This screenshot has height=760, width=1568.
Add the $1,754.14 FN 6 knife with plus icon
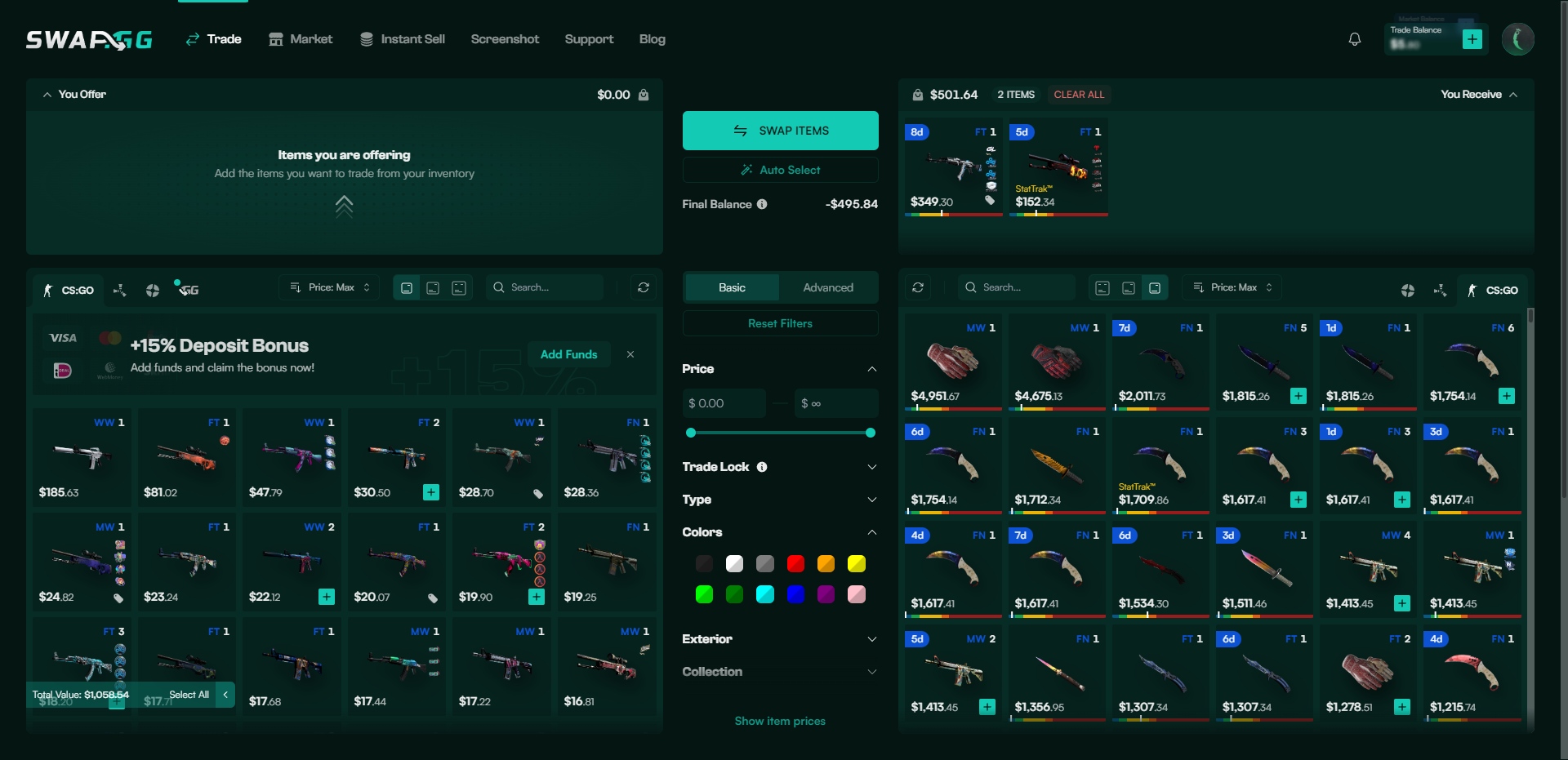coord(1507,396)
